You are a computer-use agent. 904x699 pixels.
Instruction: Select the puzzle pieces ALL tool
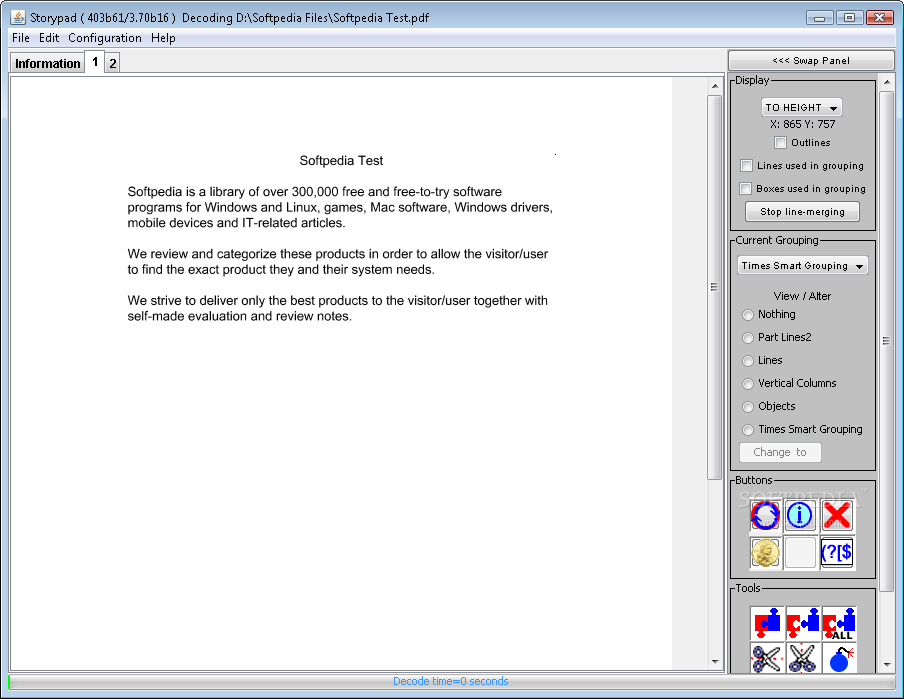tap(839, 623)
